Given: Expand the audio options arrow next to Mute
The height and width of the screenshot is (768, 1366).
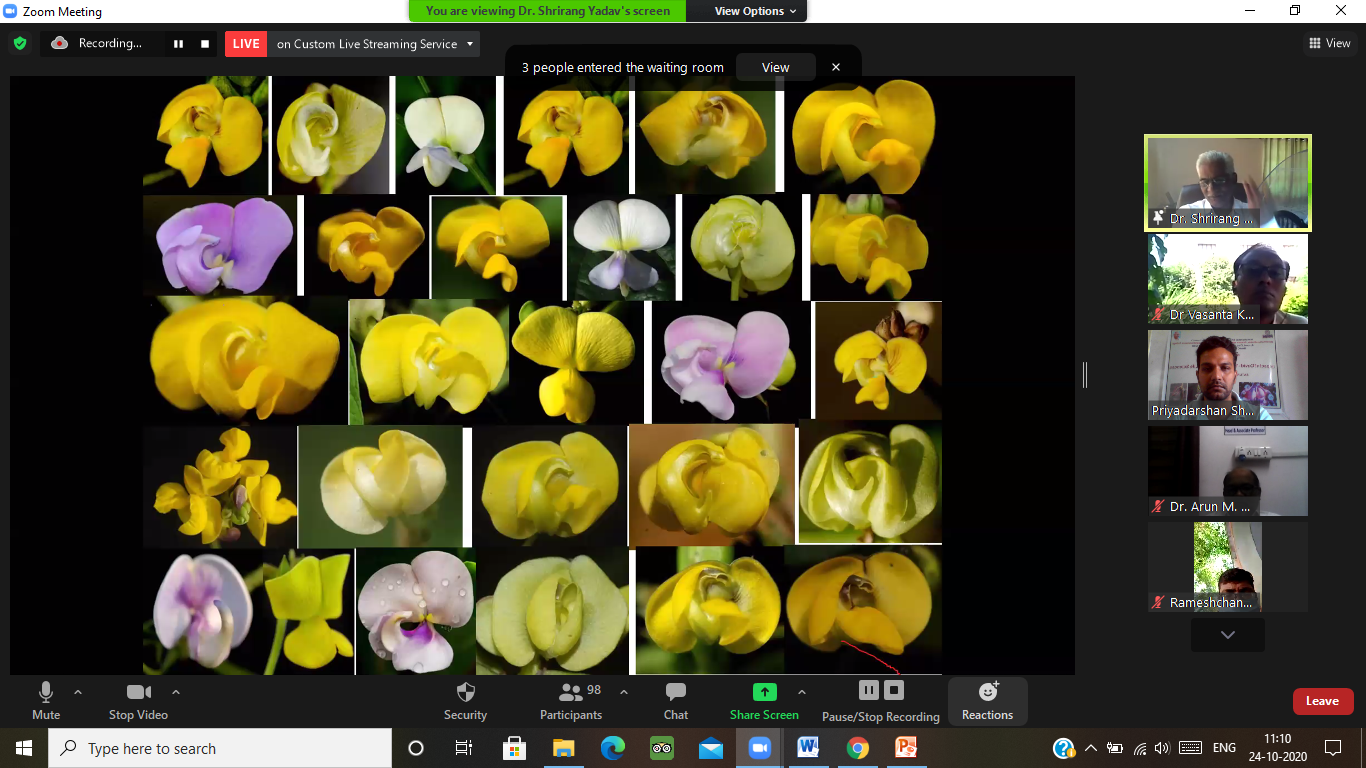Looking at the screenshot, I should [78, 692].
